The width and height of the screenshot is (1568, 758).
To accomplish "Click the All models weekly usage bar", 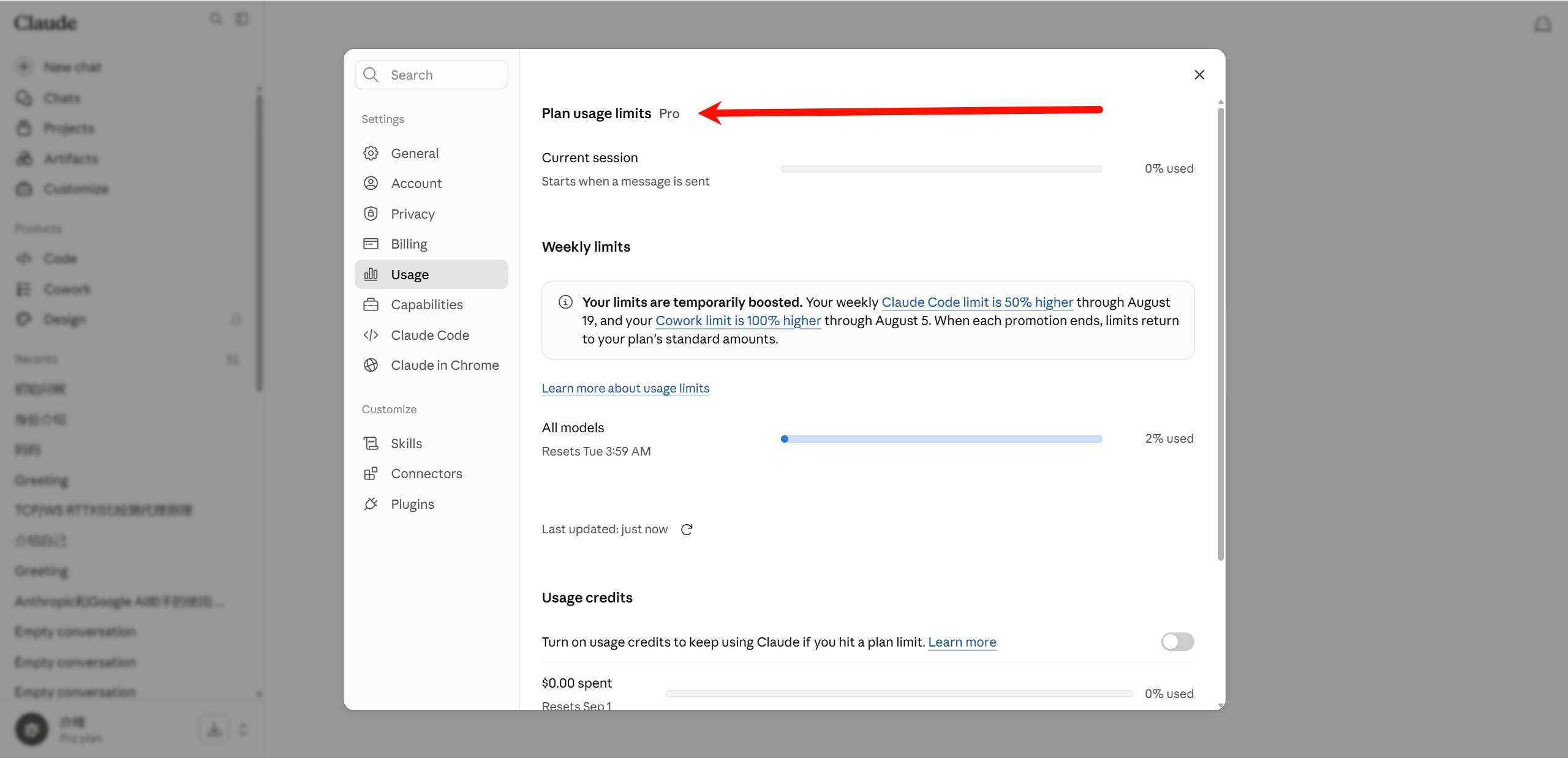I will [x=941, y=438].
